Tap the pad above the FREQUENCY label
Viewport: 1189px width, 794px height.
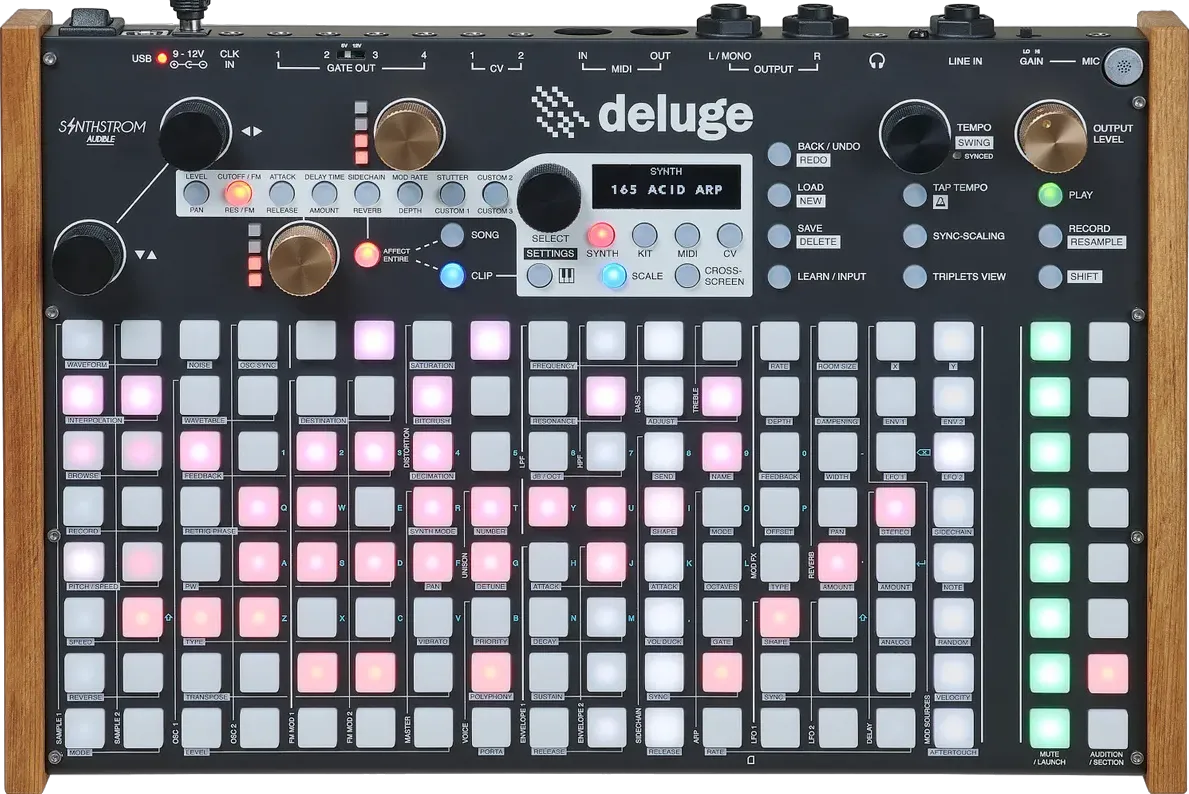[548, 340]
